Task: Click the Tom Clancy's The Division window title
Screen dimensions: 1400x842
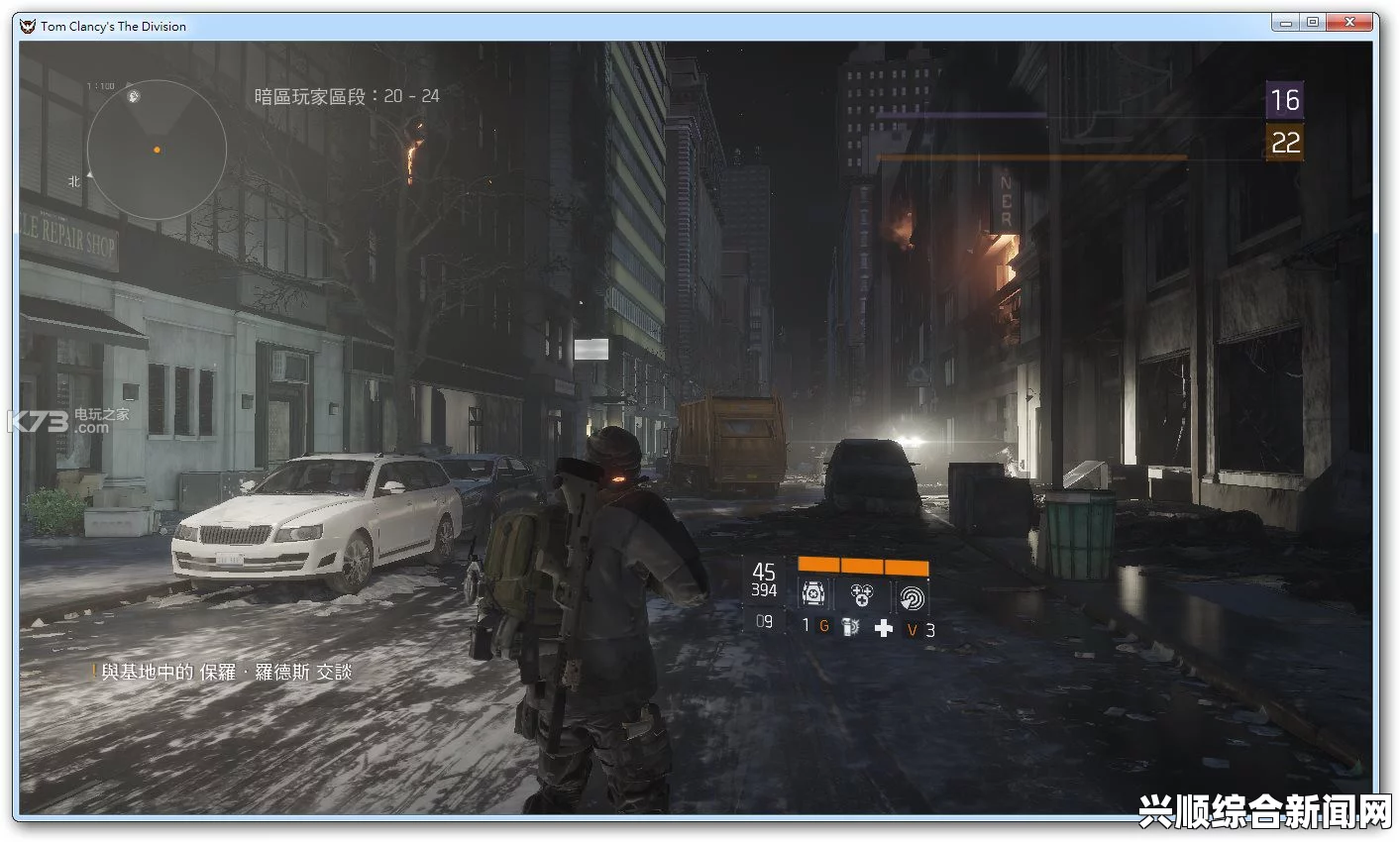Action: tap(113, 27)
